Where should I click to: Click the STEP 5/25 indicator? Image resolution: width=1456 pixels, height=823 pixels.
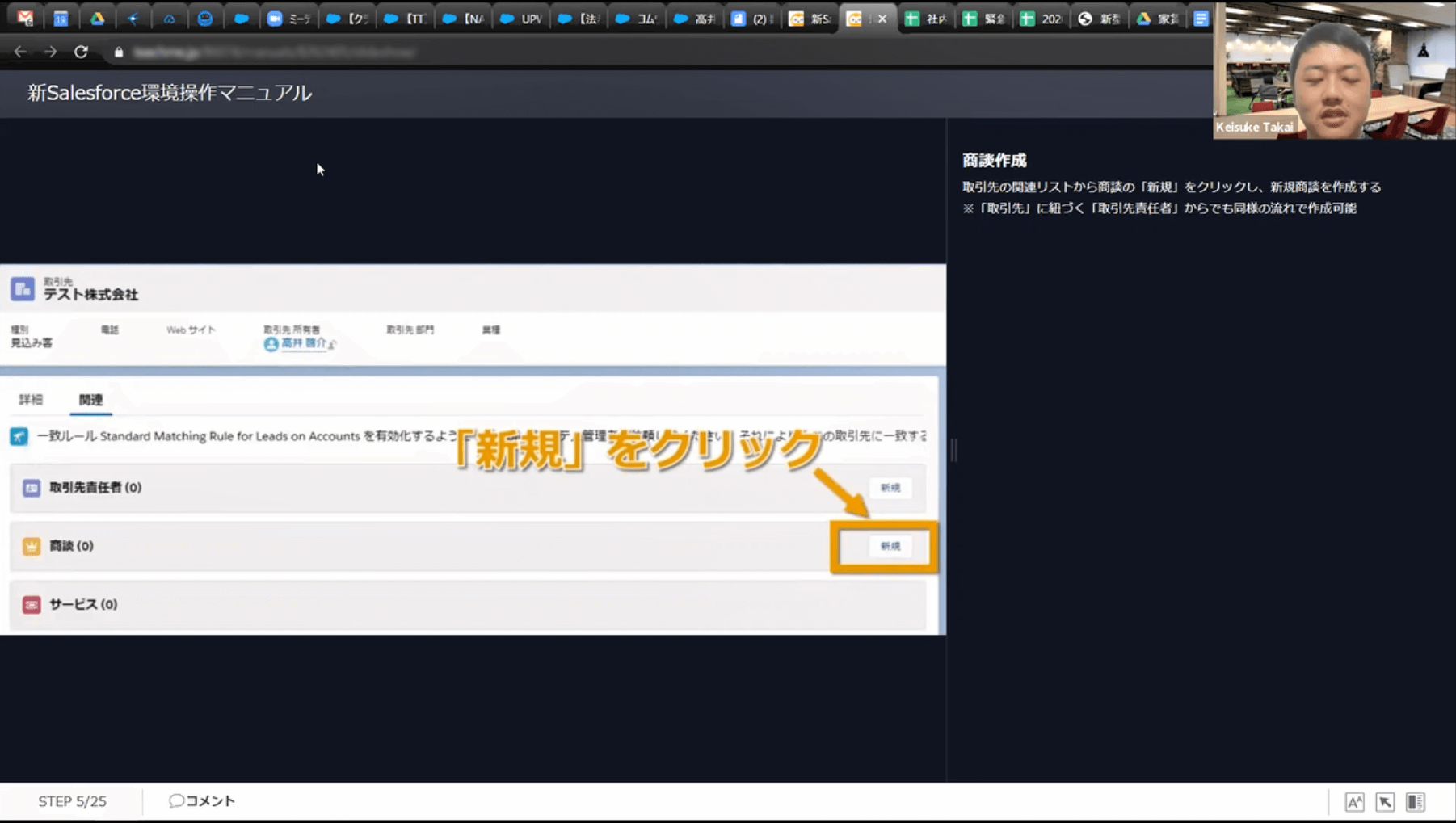click(x=72, y=801)
